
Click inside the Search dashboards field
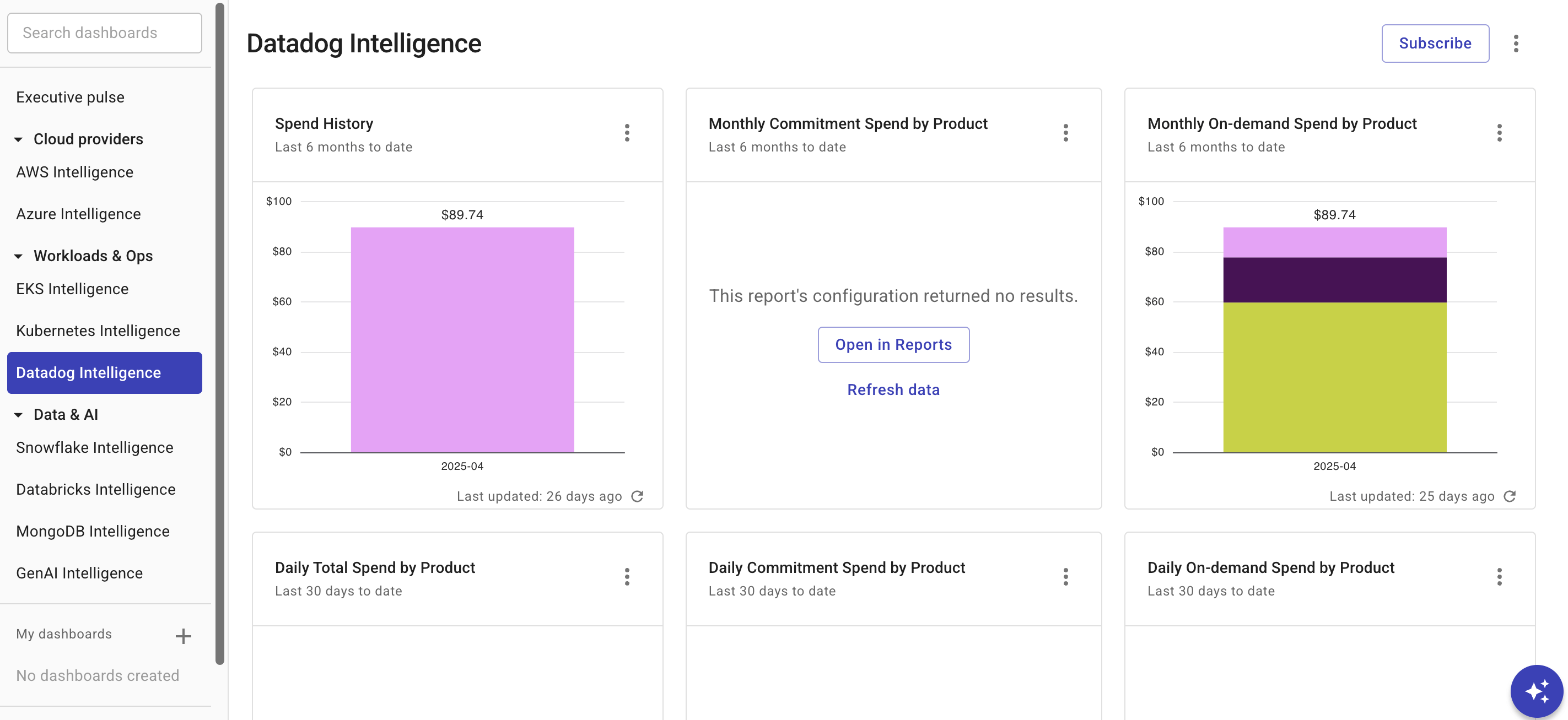click(104, 33)
